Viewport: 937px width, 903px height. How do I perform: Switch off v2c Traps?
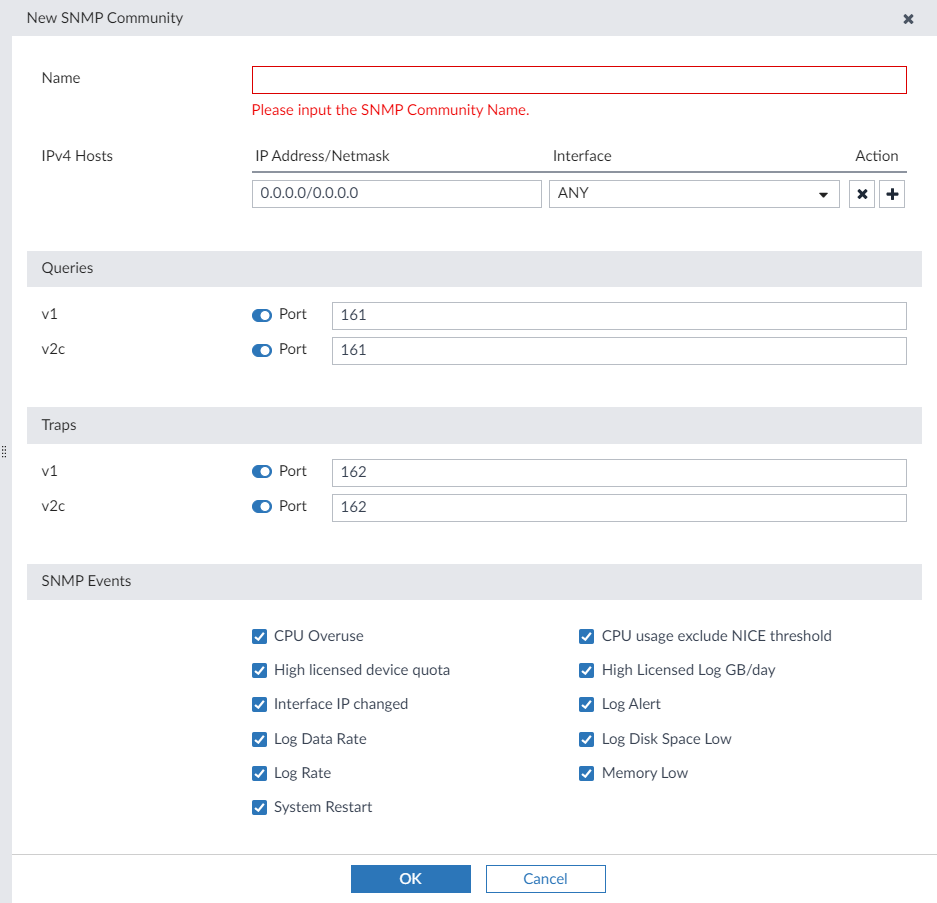260,506
